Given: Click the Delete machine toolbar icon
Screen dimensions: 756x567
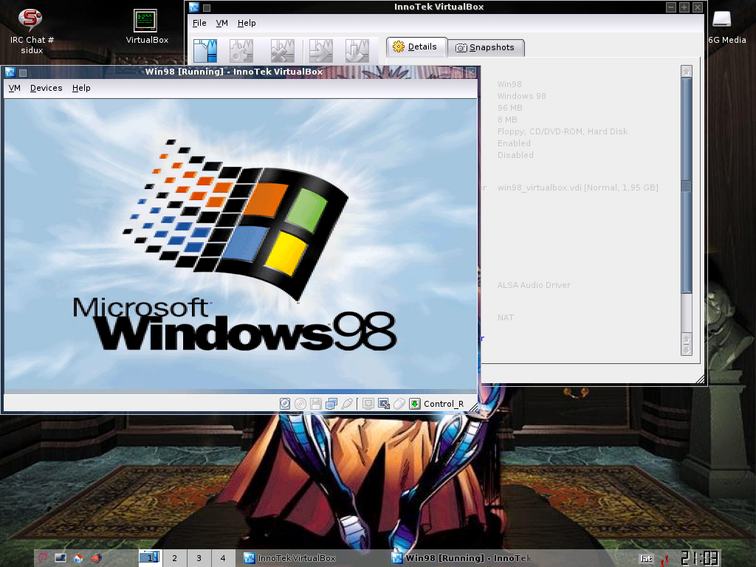Looking at the screenshot, I should pyautogui.click(x=283, y=50).
